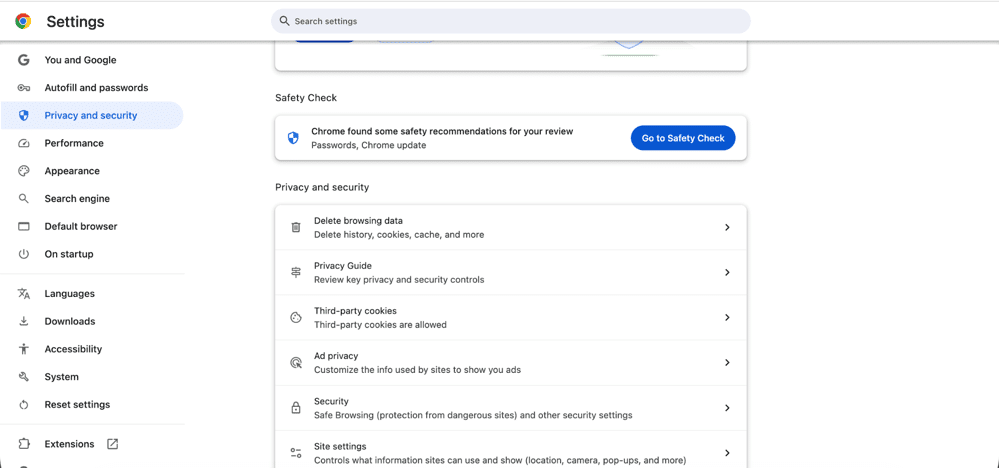
Task: Click the wrench icon for System
Action: pyautogui.click(x=24, y=377)
